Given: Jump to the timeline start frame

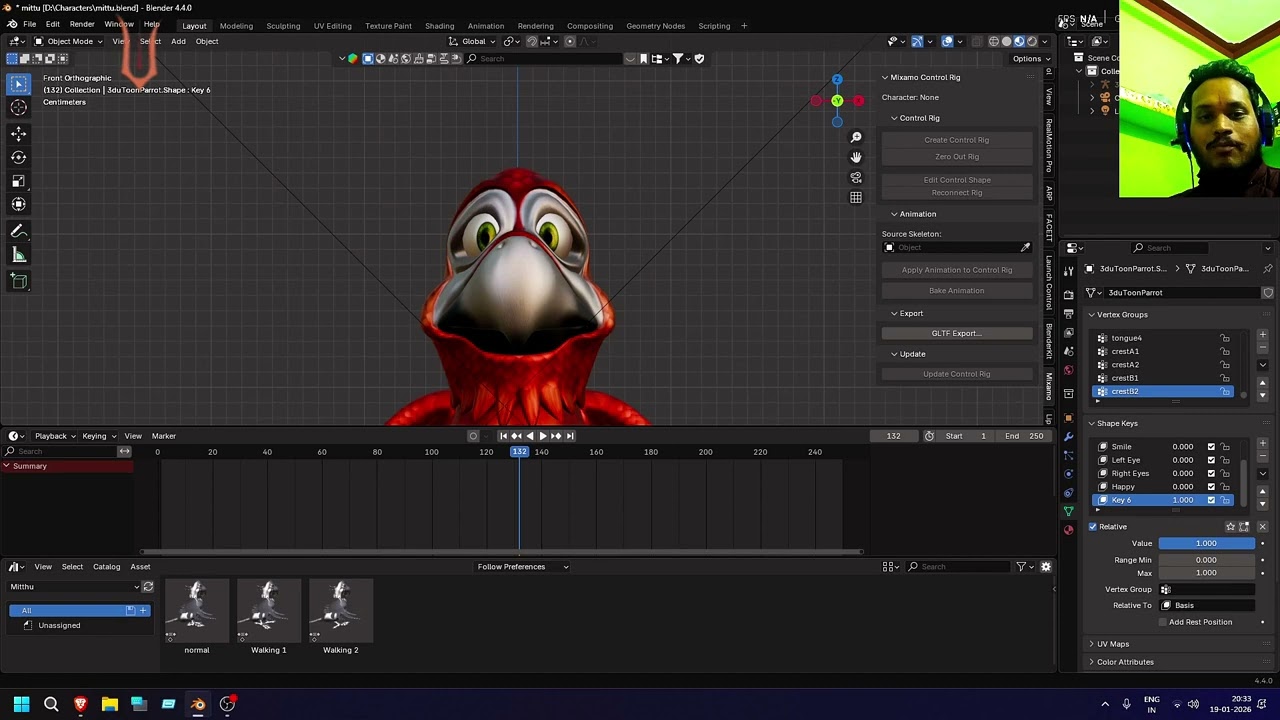Looking at the screenshot, I should pyautogui.click(x=503, y=436).
